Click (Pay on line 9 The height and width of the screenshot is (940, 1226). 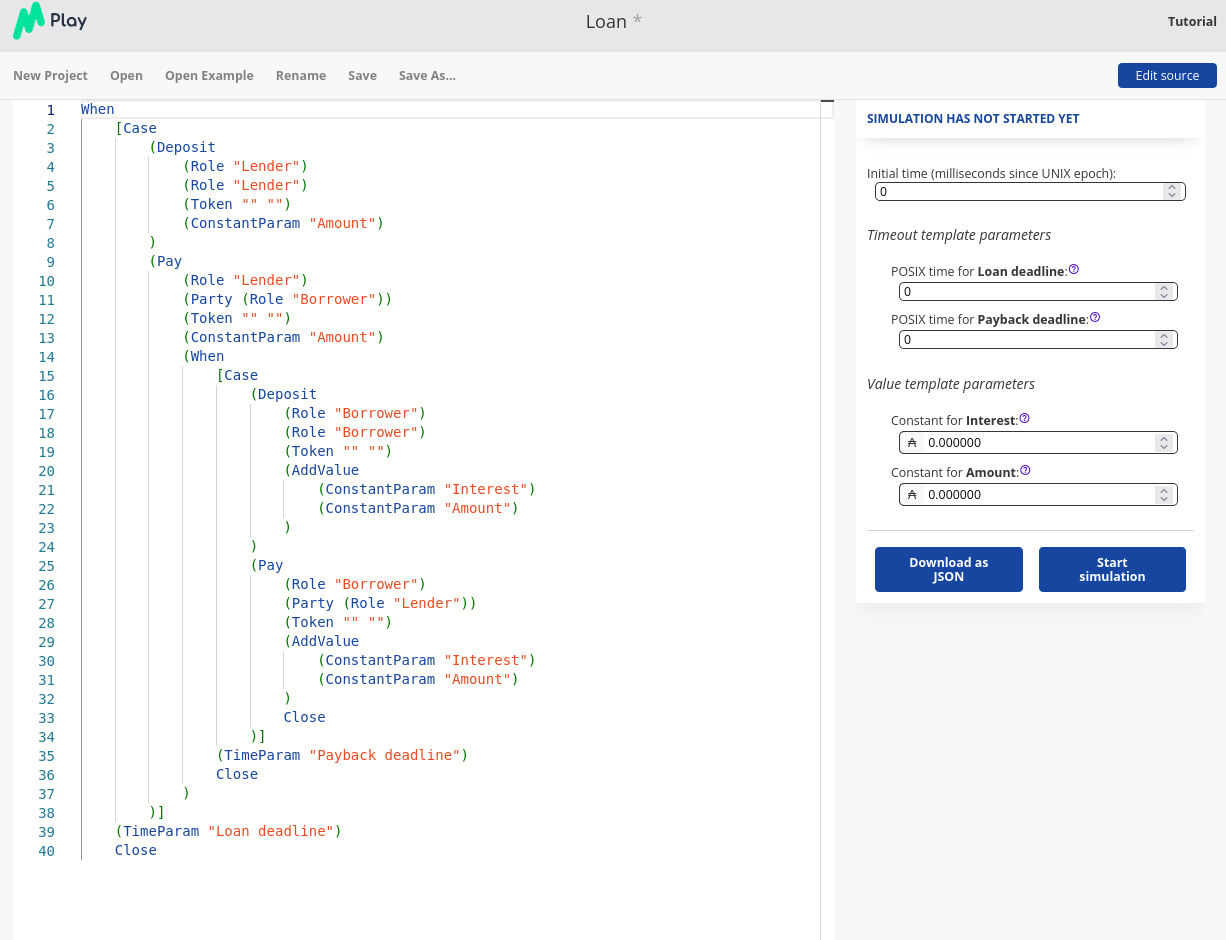click(166, 262)
